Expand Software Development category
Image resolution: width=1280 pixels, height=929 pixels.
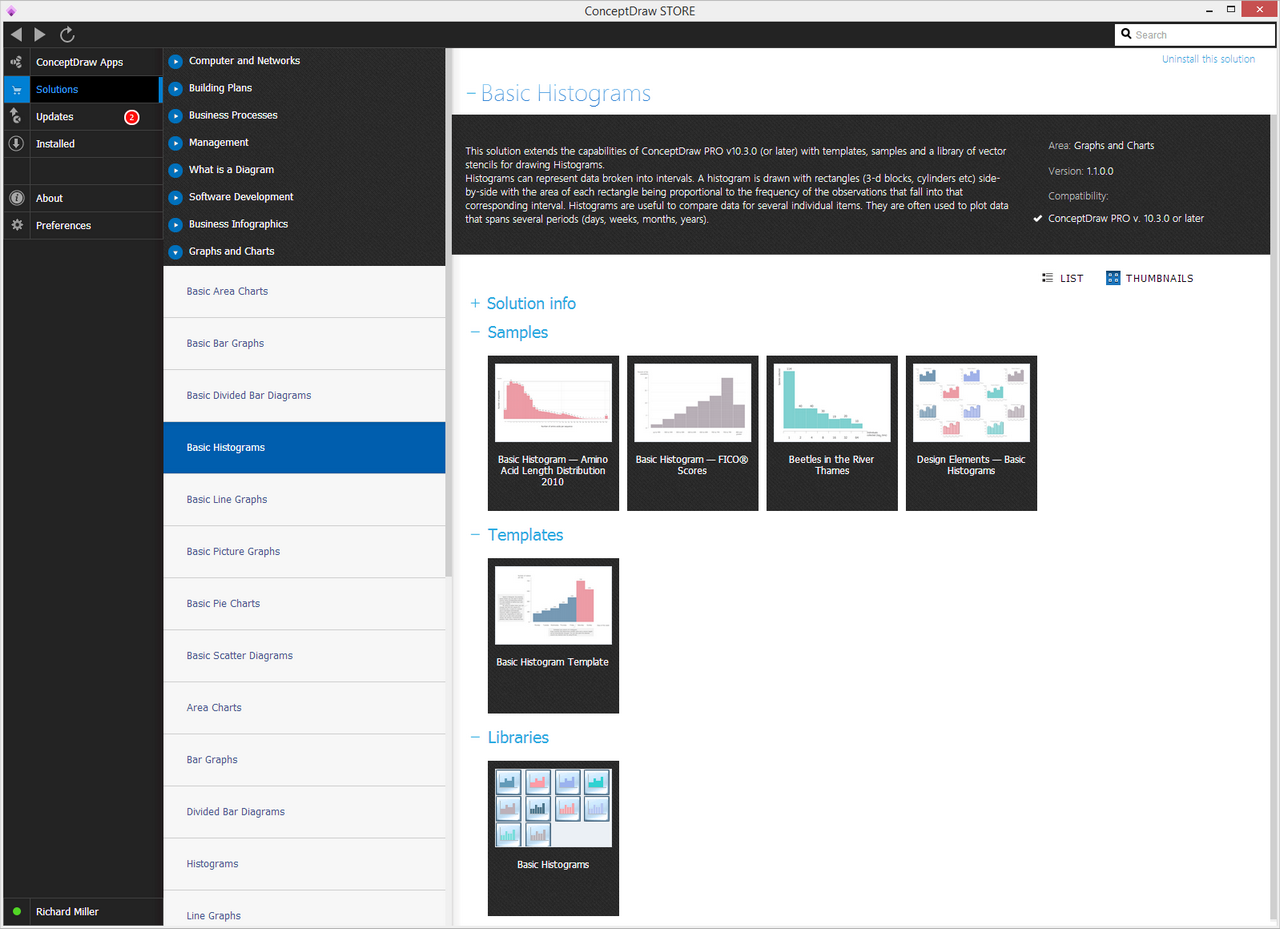coord(176,197)
